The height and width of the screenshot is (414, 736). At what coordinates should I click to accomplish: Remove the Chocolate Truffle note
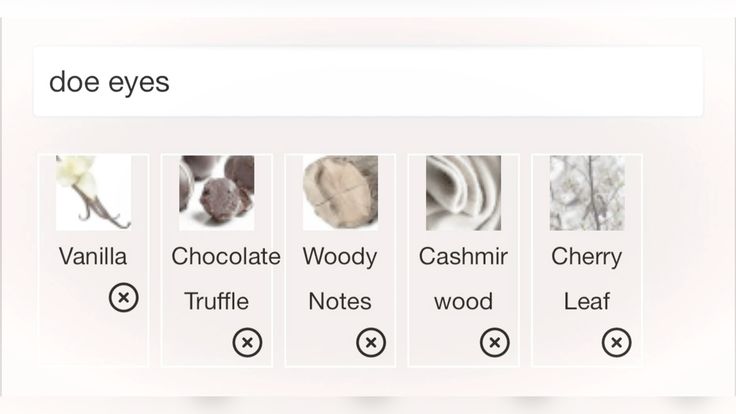click(x=247, y=343)
